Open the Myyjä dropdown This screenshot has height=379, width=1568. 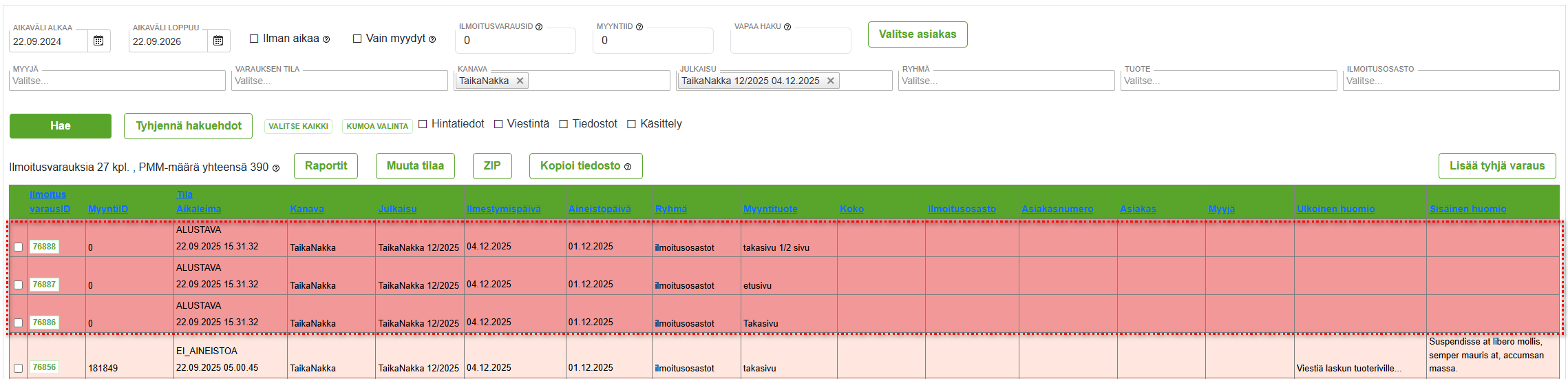click(117, 81)
